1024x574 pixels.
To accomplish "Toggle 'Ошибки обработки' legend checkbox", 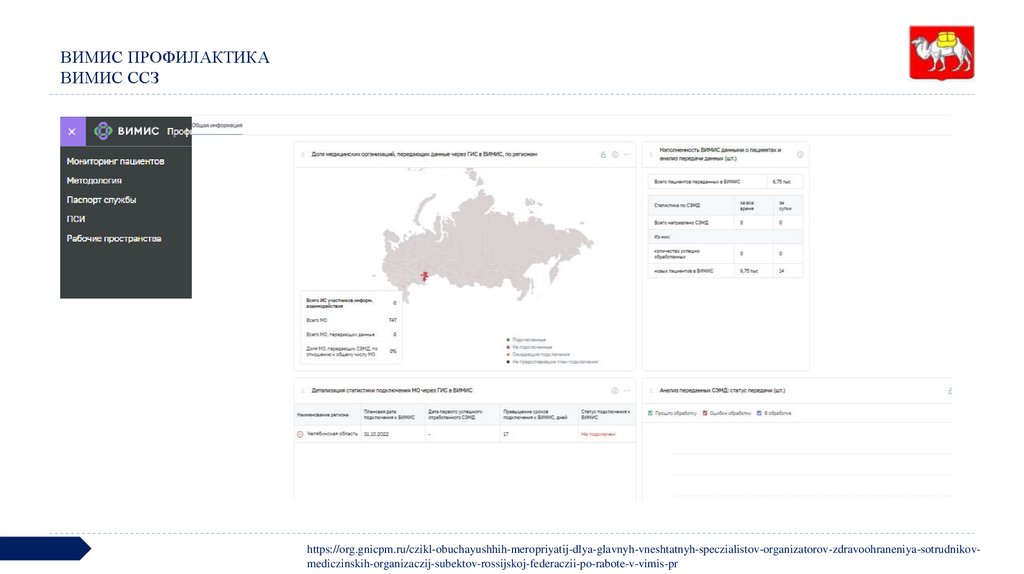I will pyautogui.click(x=704, y=412).
